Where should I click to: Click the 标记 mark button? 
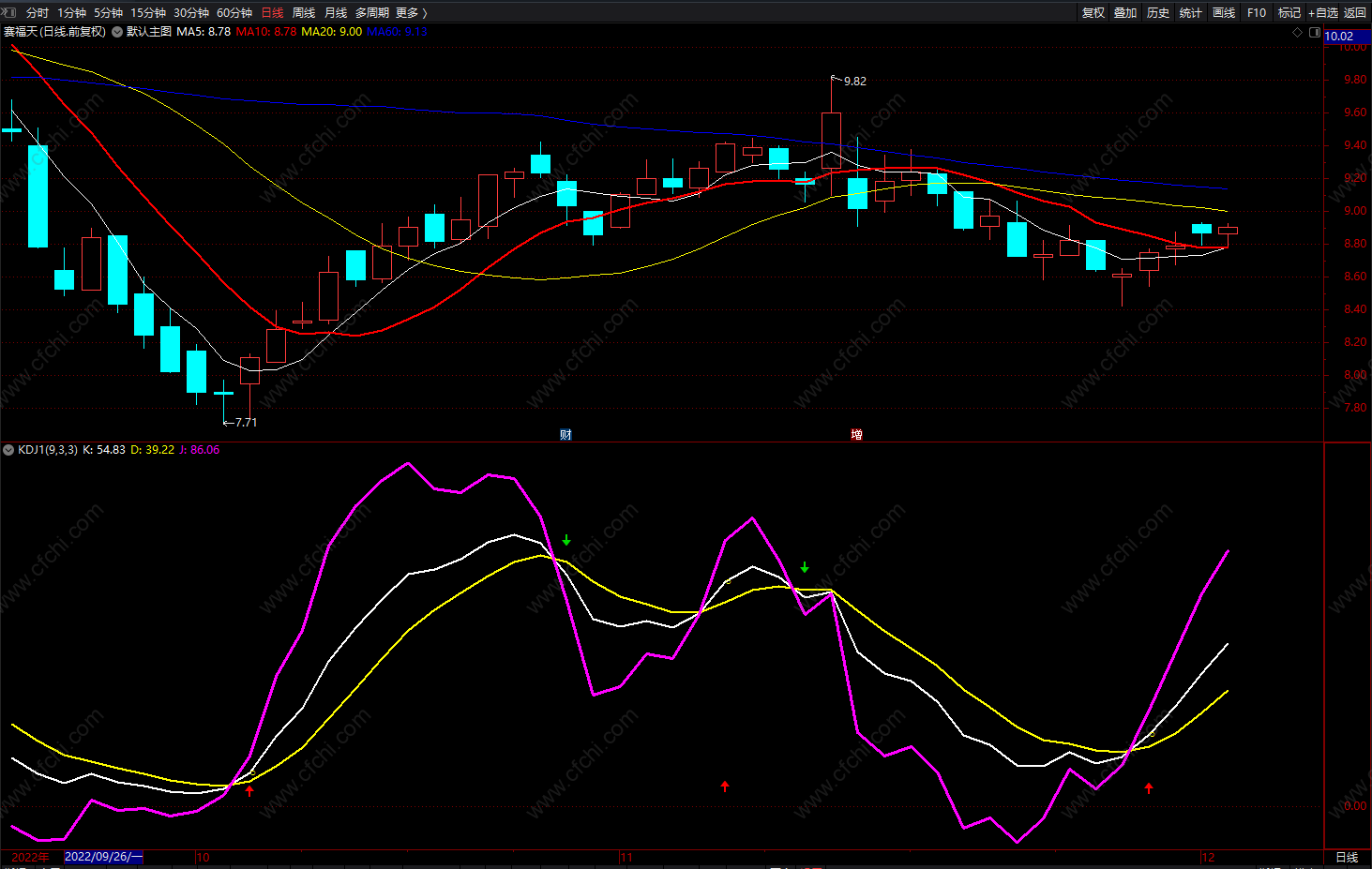(x=1289, y=12)
